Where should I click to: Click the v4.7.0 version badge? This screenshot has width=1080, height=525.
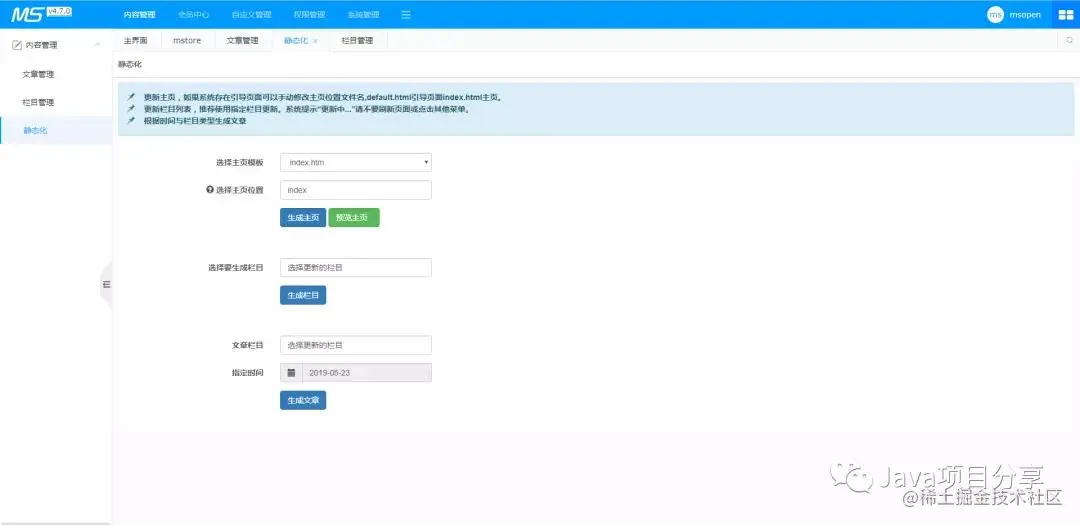pyautogui.click(x=59, y=12)
